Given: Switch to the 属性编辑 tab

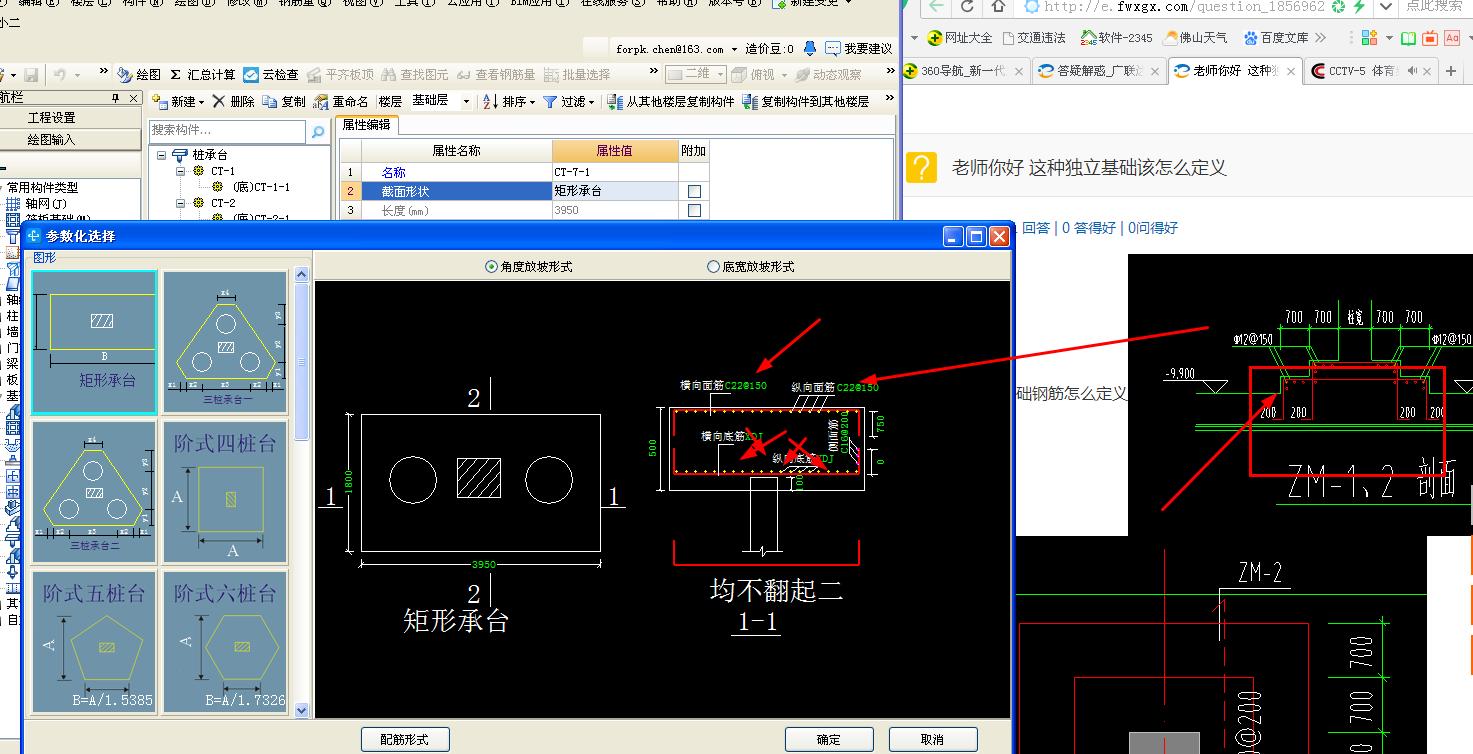Looking at the screenshot, I should pyautogui.click(x=366, y=125).
